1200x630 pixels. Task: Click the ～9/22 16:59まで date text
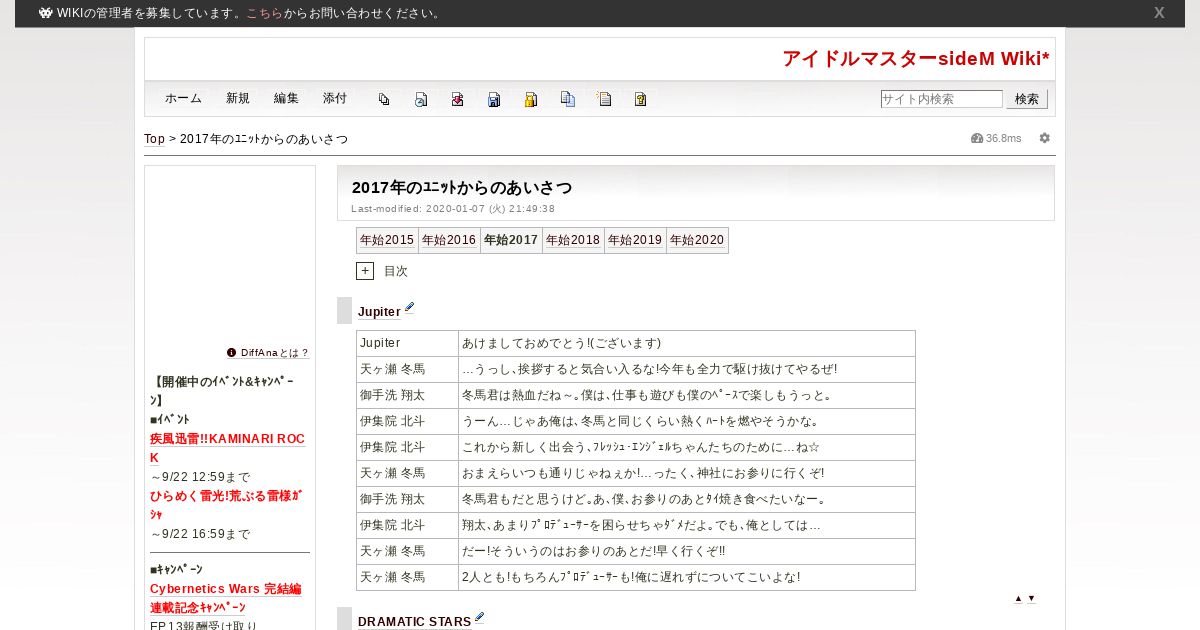point(200,534)
